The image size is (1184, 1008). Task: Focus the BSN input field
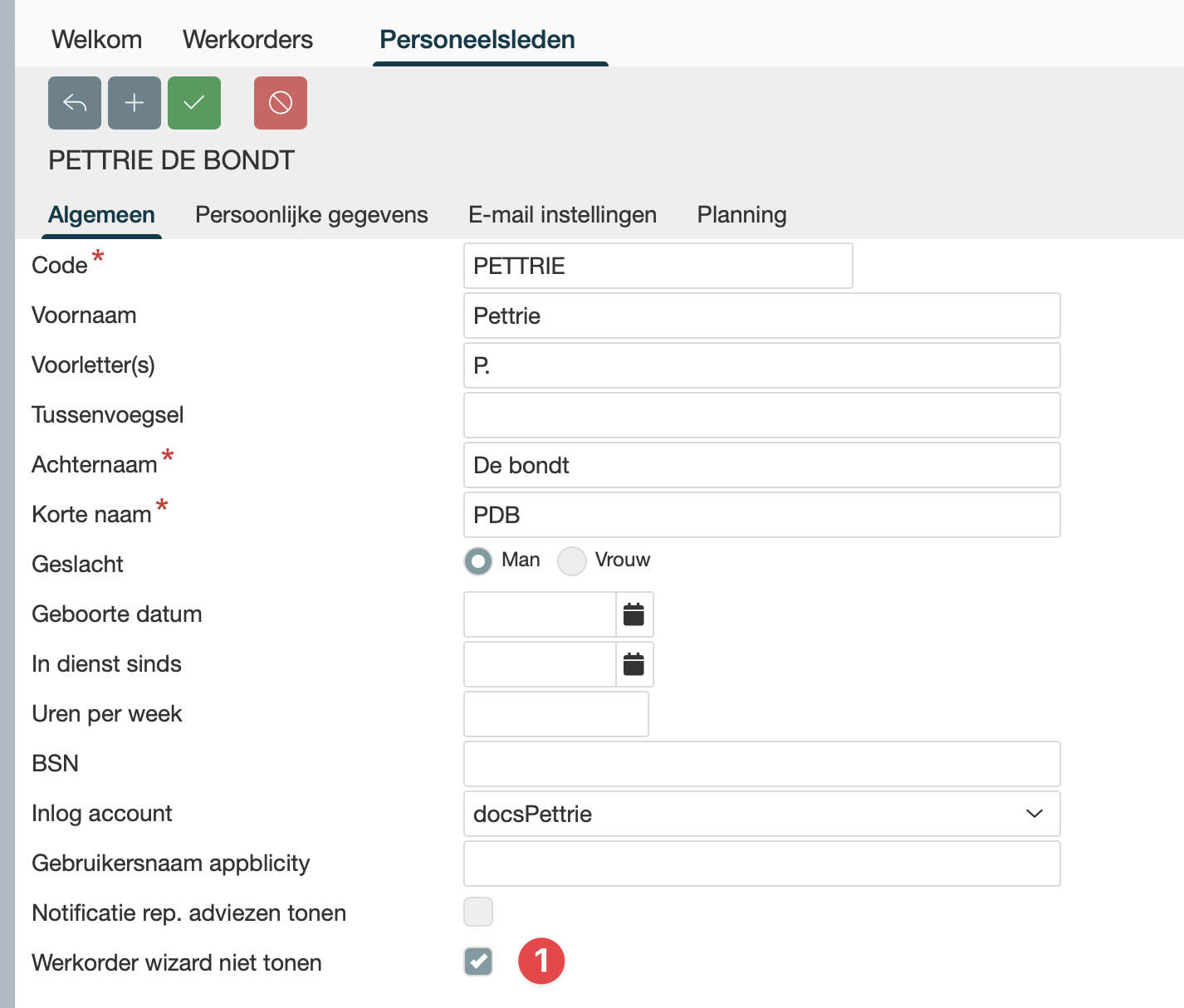click(761, 764)
